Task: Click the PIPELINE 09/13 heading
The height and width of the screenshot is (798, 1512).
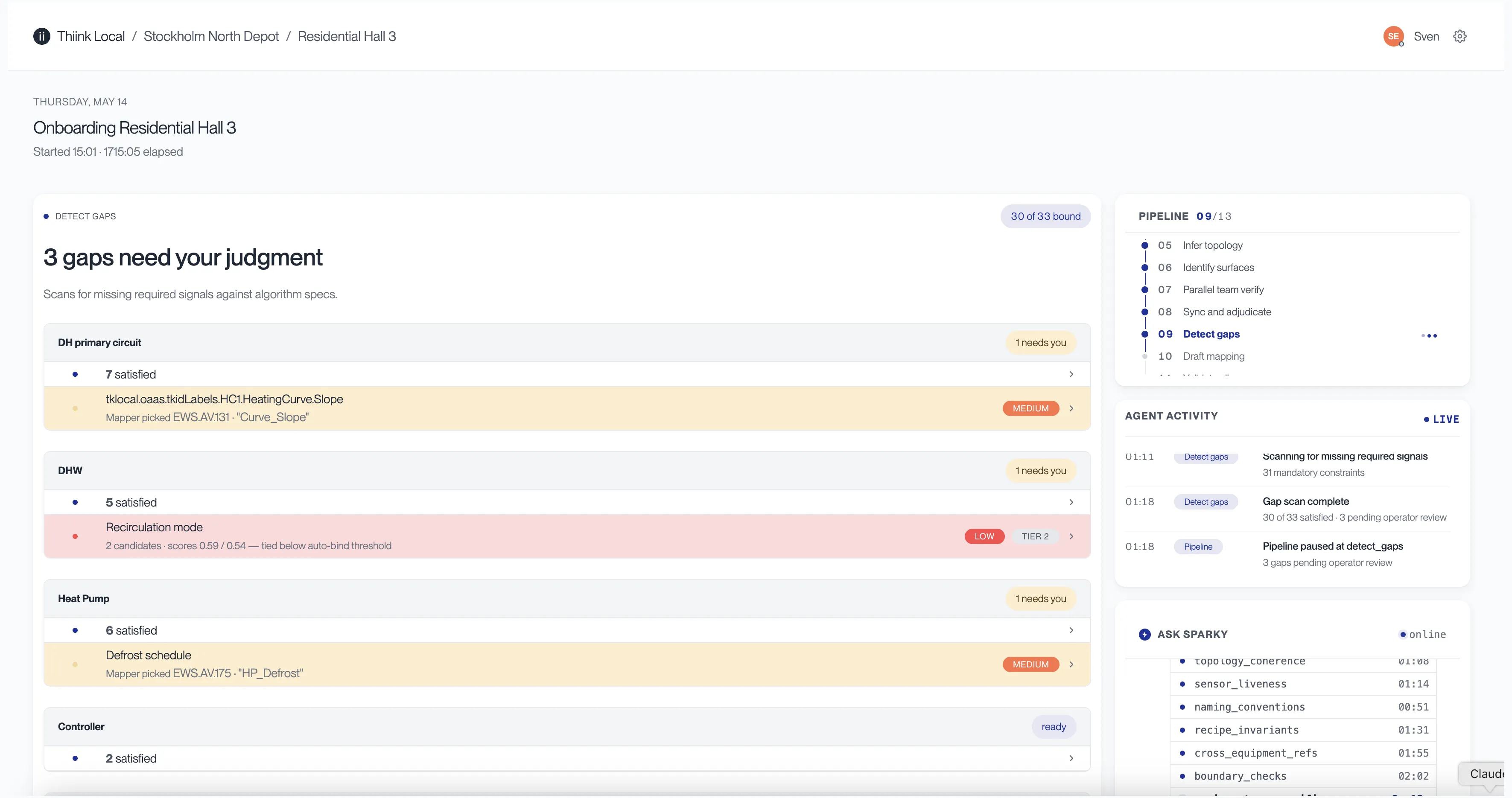Action: (x=1185, y=216)
